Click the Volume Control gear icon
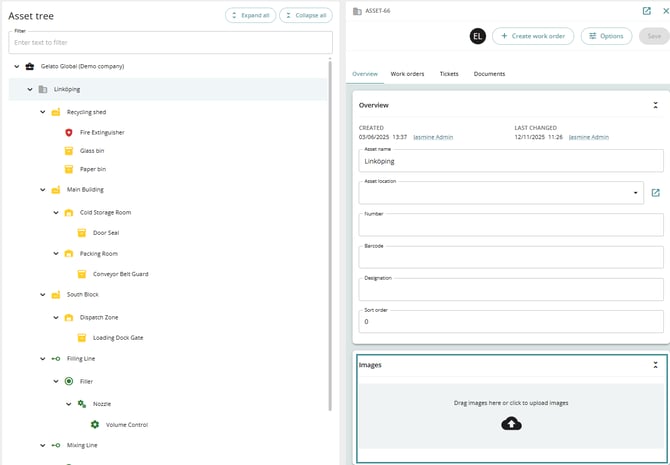The image size is (670, 465). (x=95, y=425)
